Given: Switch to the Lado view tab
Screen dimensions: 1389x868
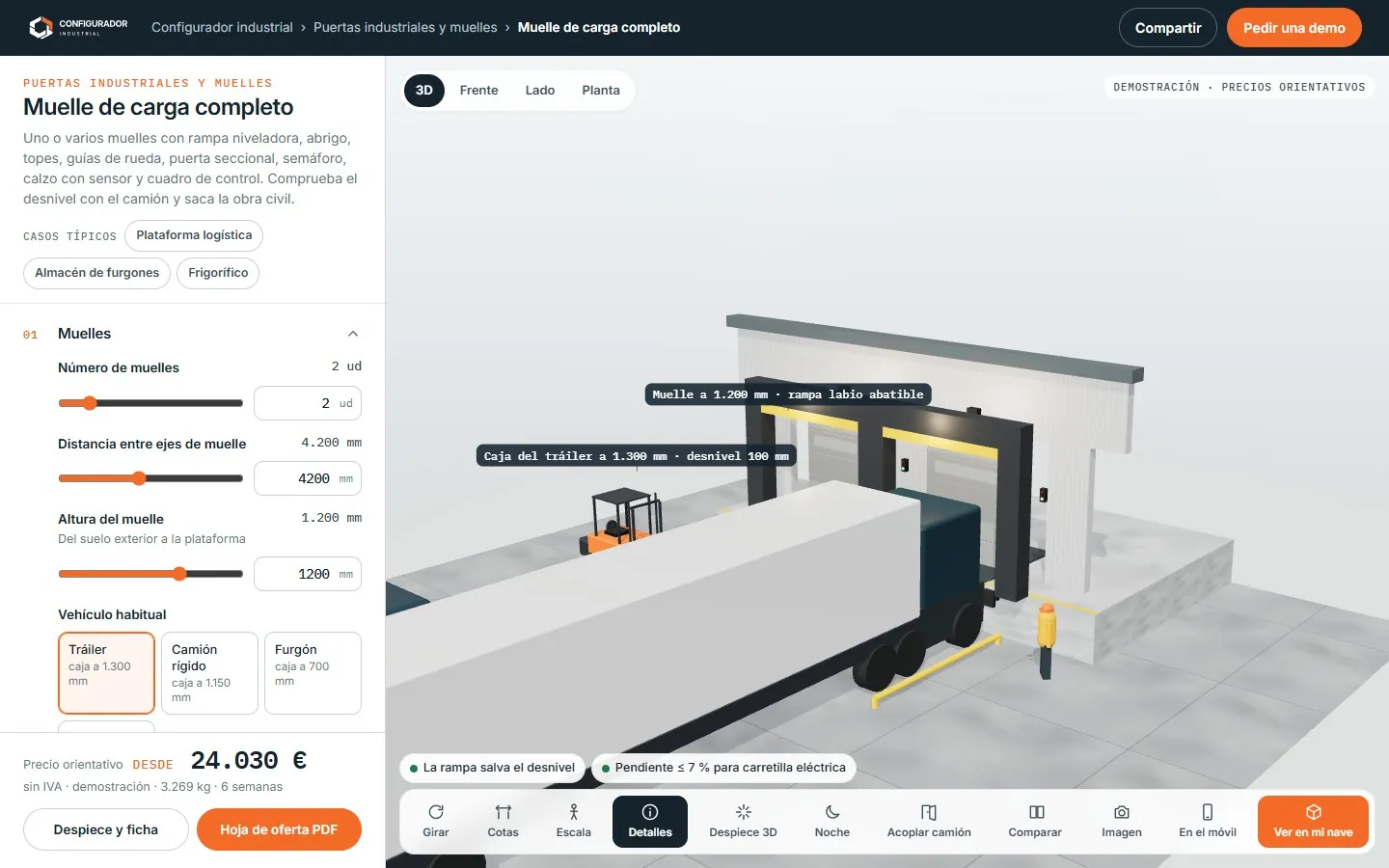Looking at the screenshot, I should (540, 91).
